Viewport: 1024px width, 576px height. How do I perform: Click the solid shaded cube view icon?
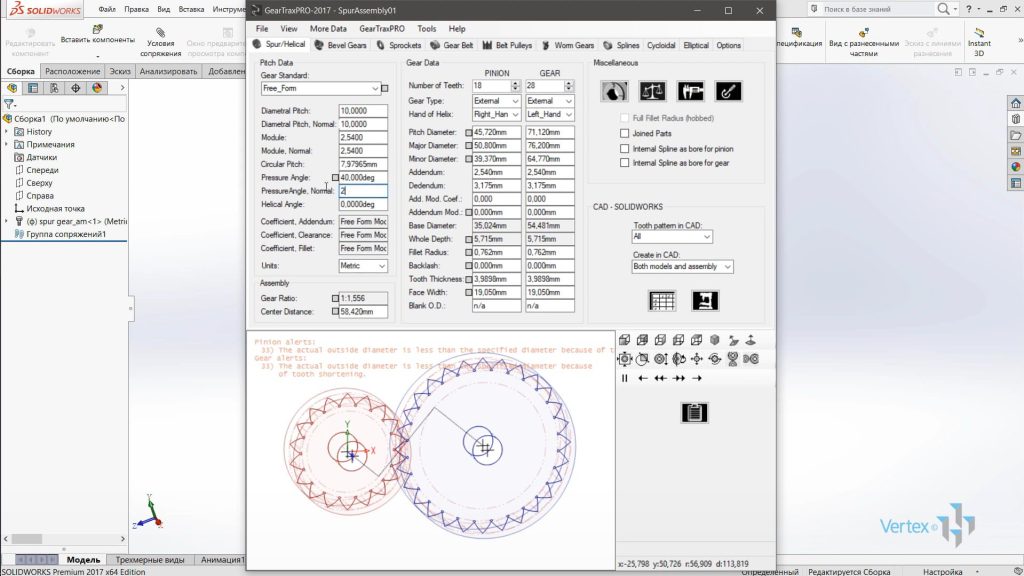click(714, 340)
